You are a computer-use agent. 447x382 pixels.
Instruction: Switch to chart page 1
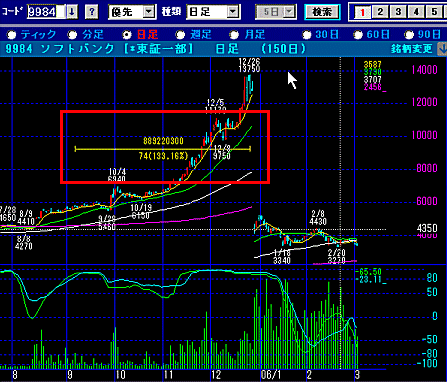(362, 12)
